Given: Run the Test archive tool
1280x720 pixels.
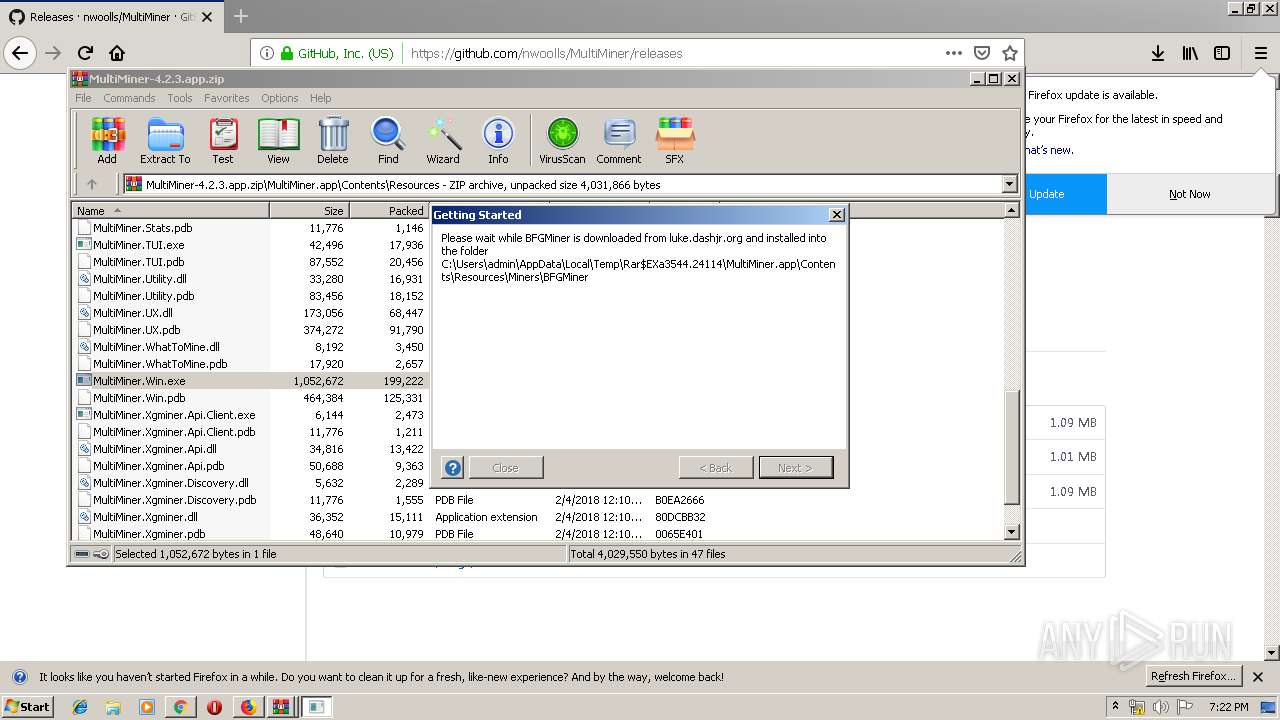Looking at the screenshot, I should [223, 140].
